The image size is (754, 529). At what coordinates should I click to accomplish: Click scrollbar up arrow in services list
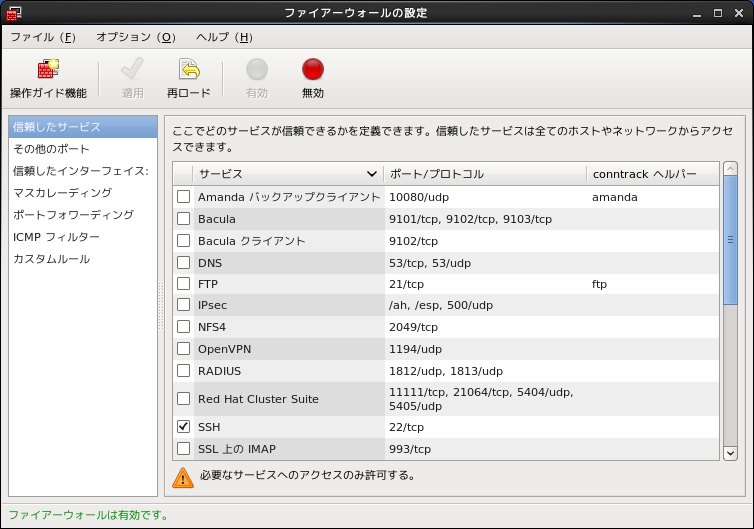pyautogui.click(x=730, y=169)
